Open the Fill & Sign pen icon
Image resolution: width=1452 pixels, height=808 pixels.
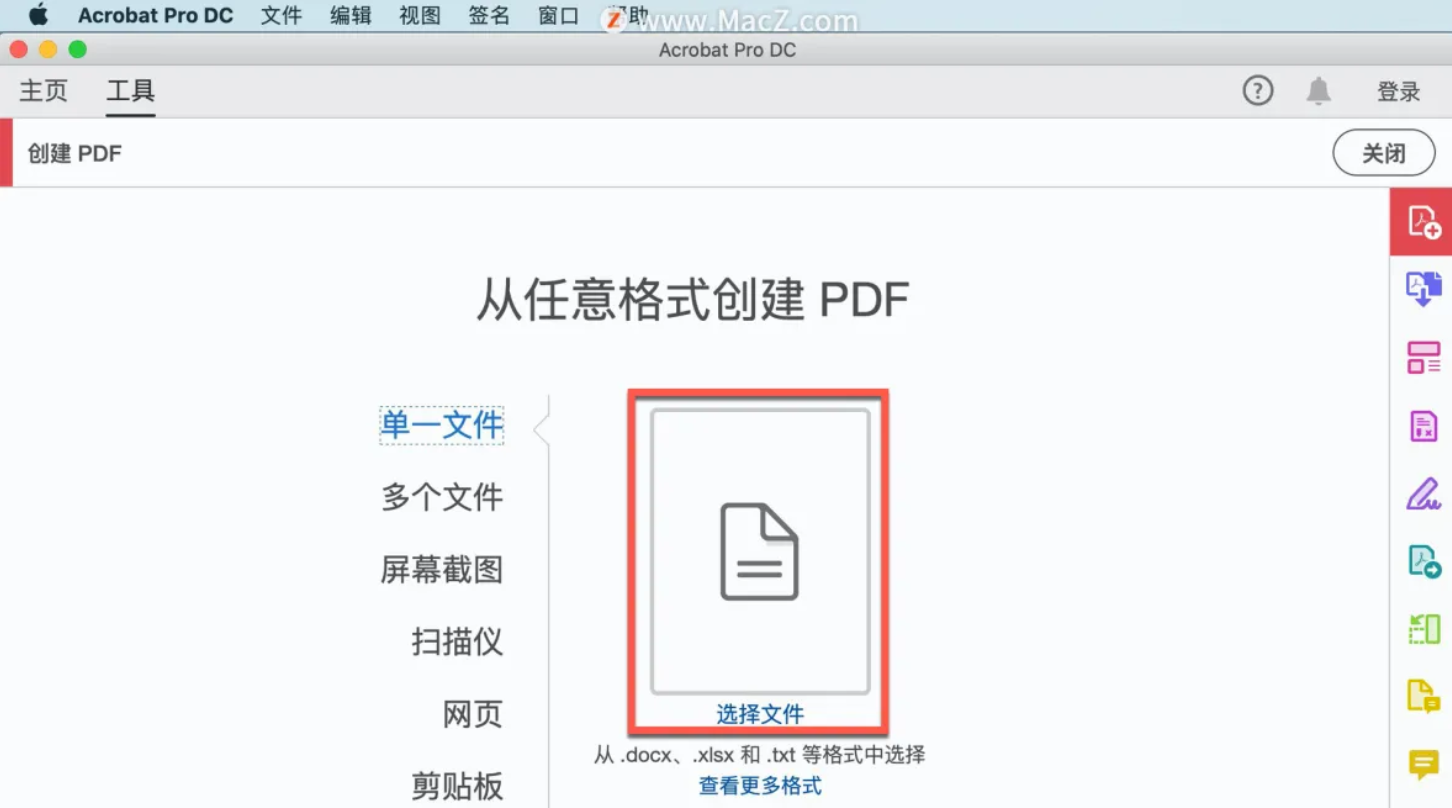1423,494
